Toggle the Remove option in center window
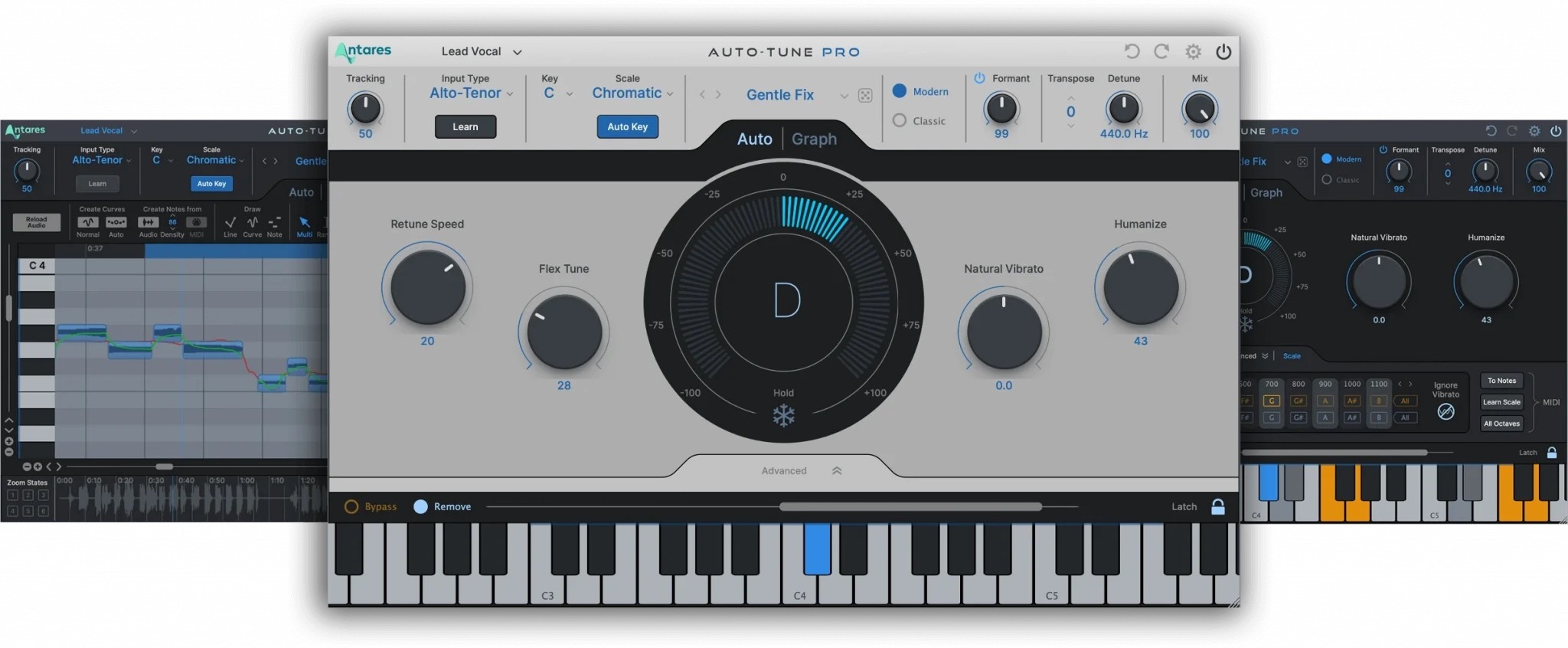 pyautogui.click(x=420, y=506)
